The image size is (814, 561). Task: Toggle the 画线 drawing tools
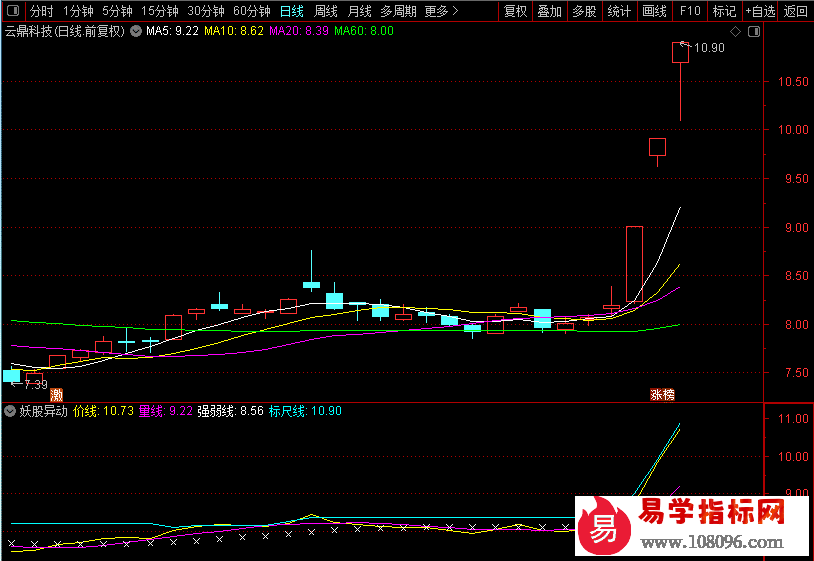(x=654, y=12)
